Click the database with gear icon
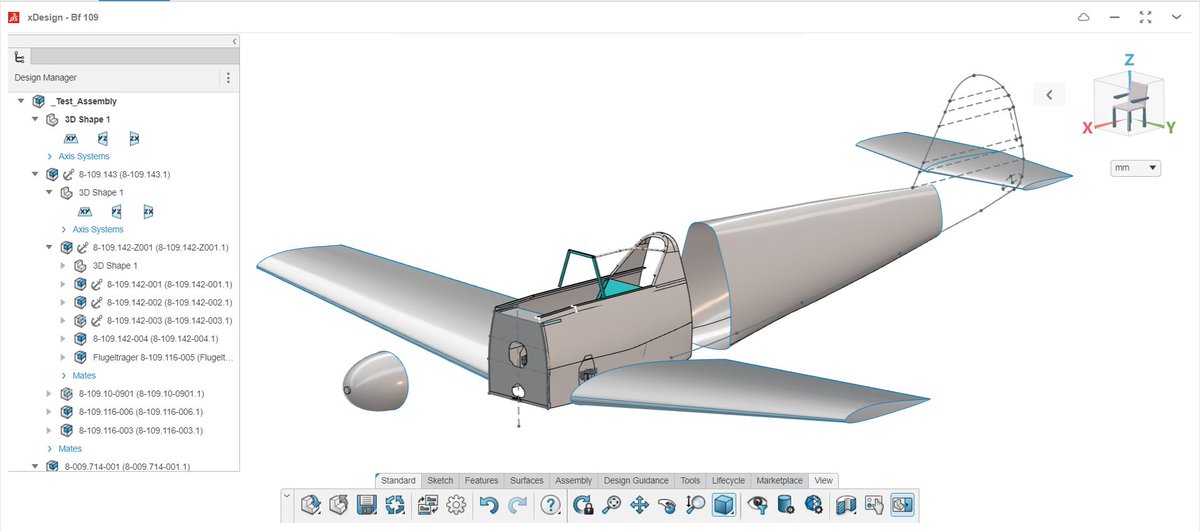 tap(786, 505)
